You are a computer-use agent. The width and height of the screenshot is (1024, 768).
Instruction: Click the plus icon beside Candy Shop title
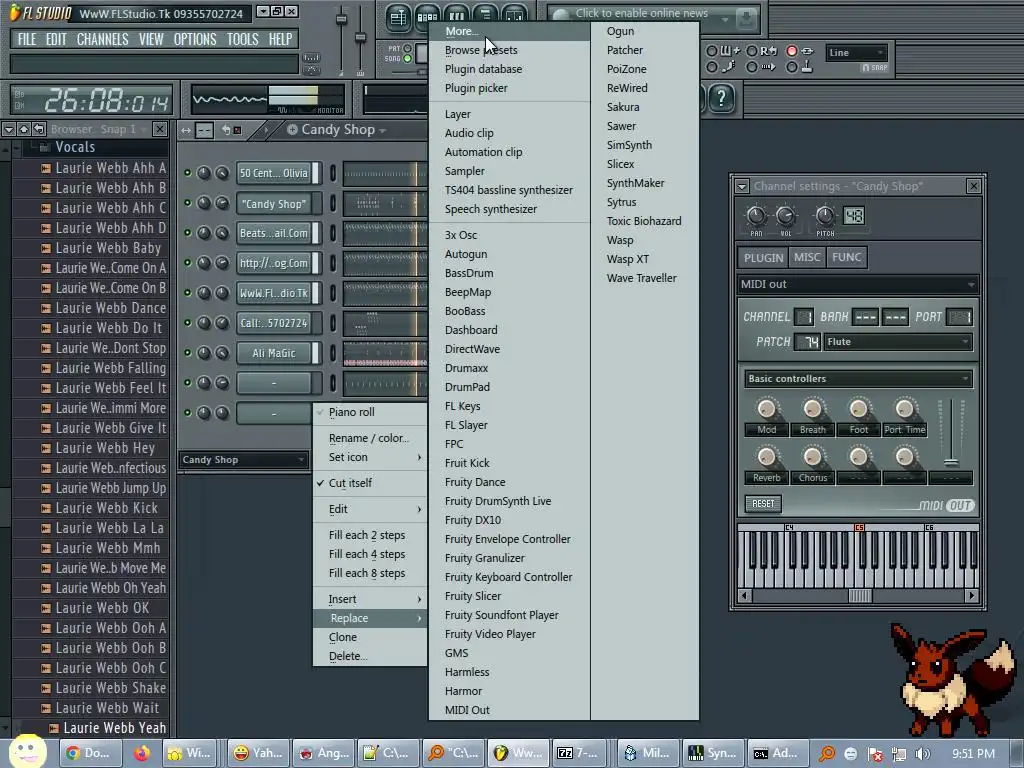tap(292, 129)
